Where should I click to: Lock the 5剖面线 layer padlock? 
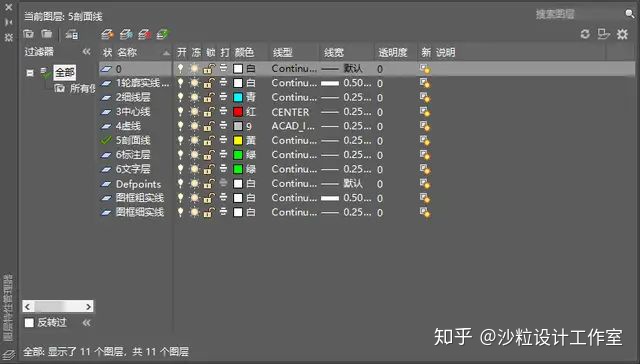(x=209, y=140)
